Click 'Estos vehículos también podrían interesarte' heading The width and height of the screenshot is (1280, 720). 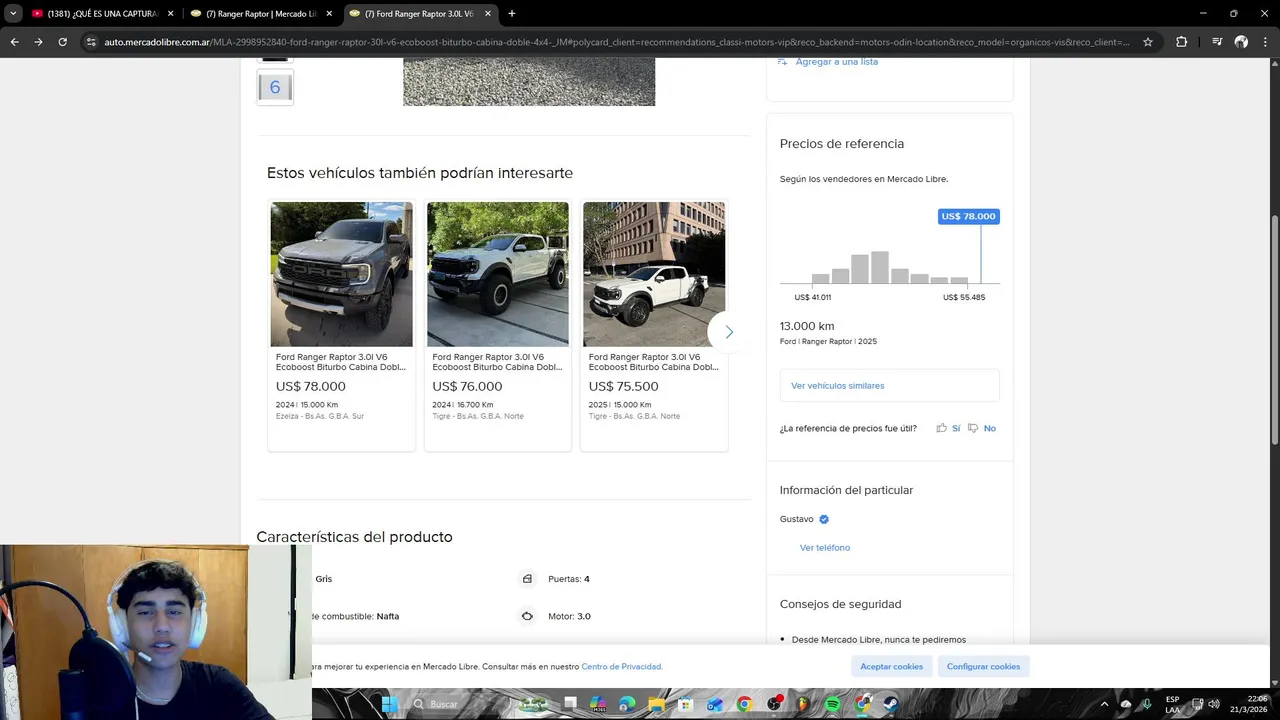click(x=420, y=173)
